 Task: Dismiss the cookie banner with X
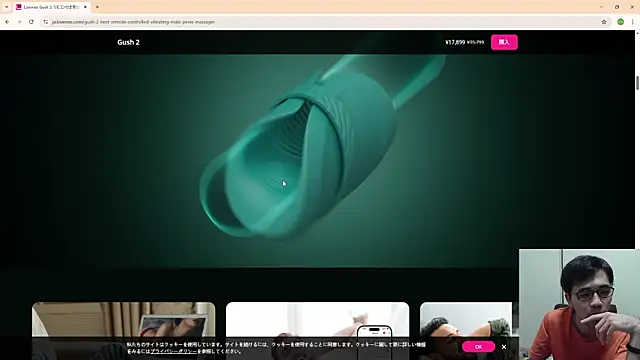coord(504,347)
